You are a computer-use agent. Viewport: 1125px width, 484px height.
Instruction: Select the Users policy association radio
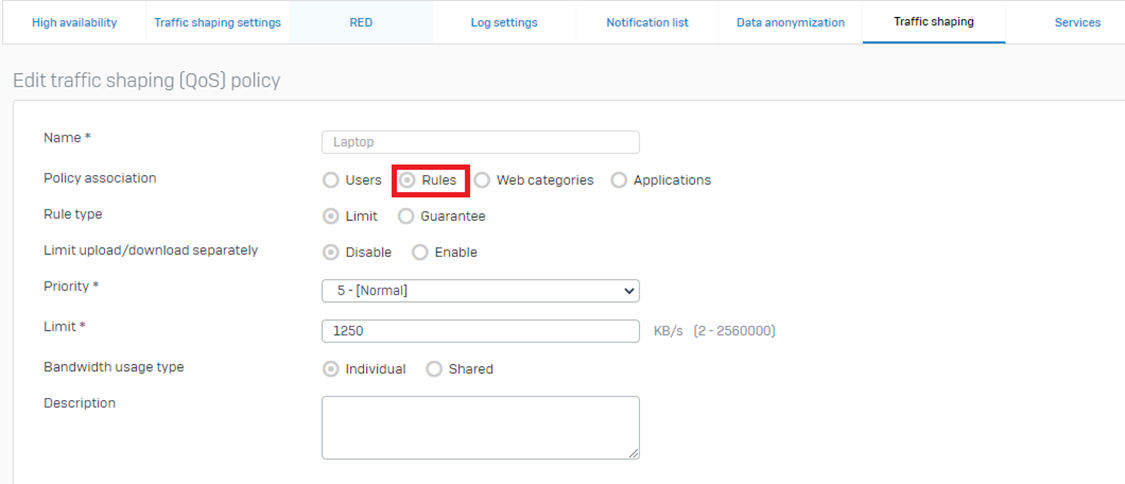(x=331, y=181)
